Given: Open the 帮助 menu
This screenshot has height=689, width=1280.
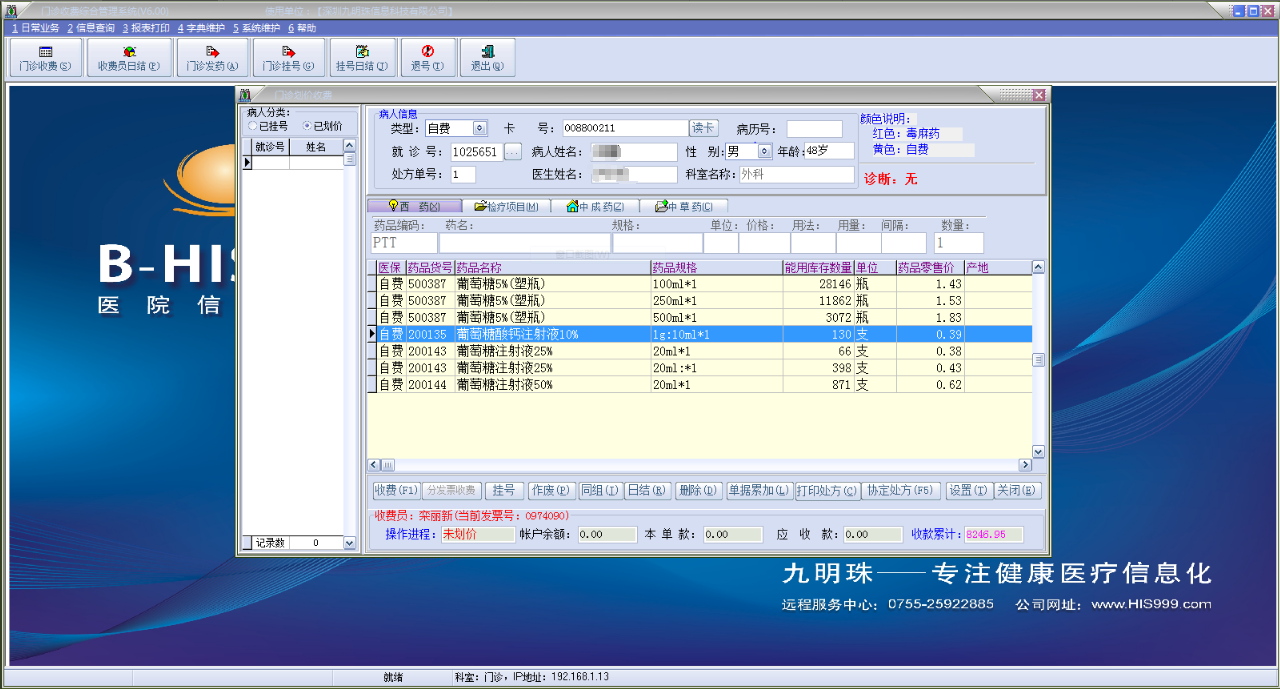Looking at the screenshot, I should (x=302, y=28).
